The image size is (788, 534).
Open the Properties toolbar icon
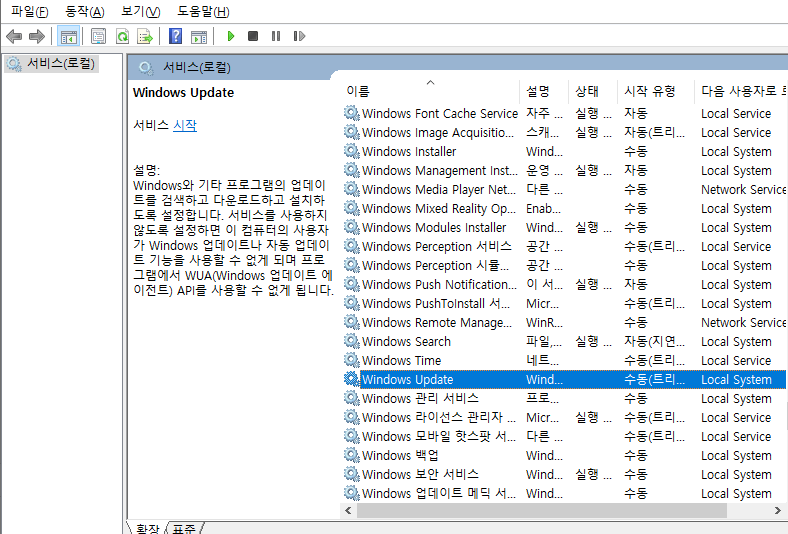pyautogui.click(x=98, y=36)
